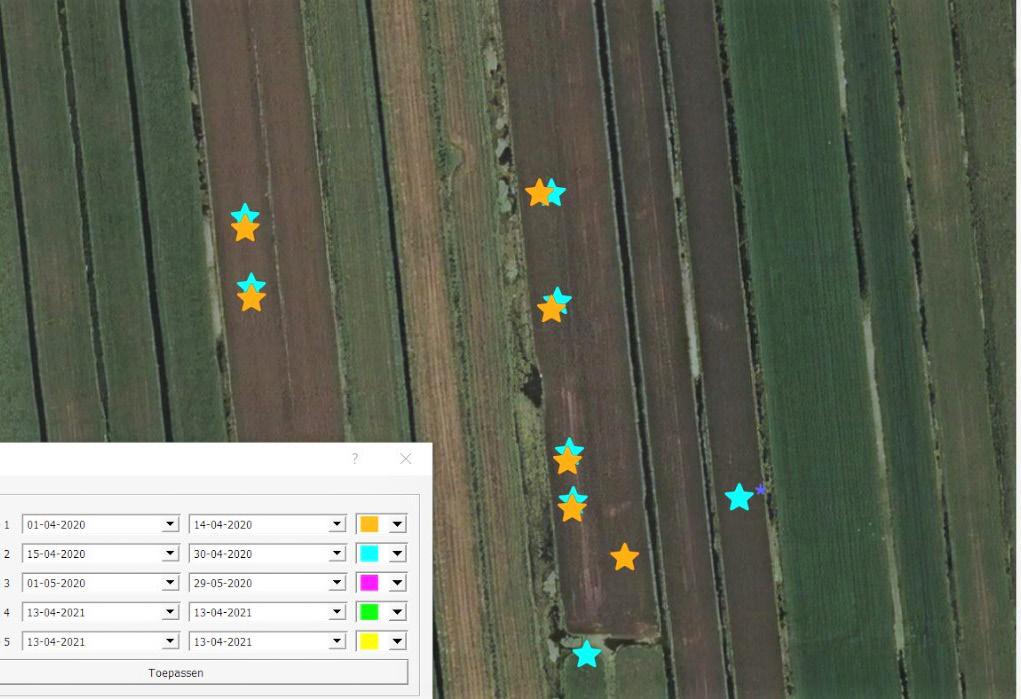The width and height of the screenshot is (1021, 699).
Task: Click the orange color swatch in row 1
Action: click(x=369, y=524)
